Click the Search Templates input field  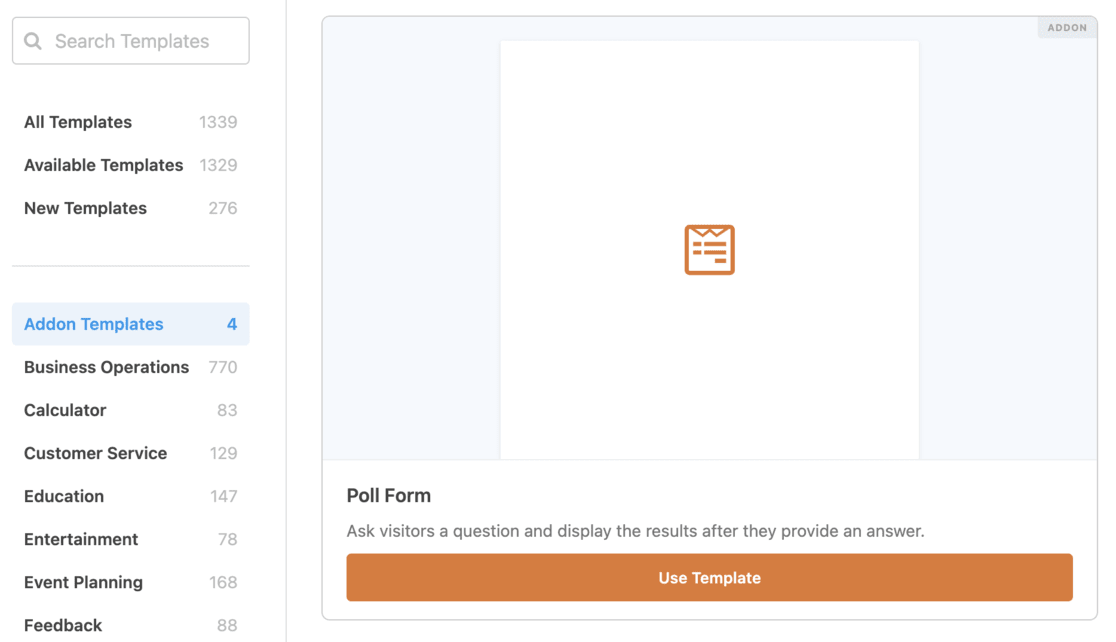[x=140, y=41]
